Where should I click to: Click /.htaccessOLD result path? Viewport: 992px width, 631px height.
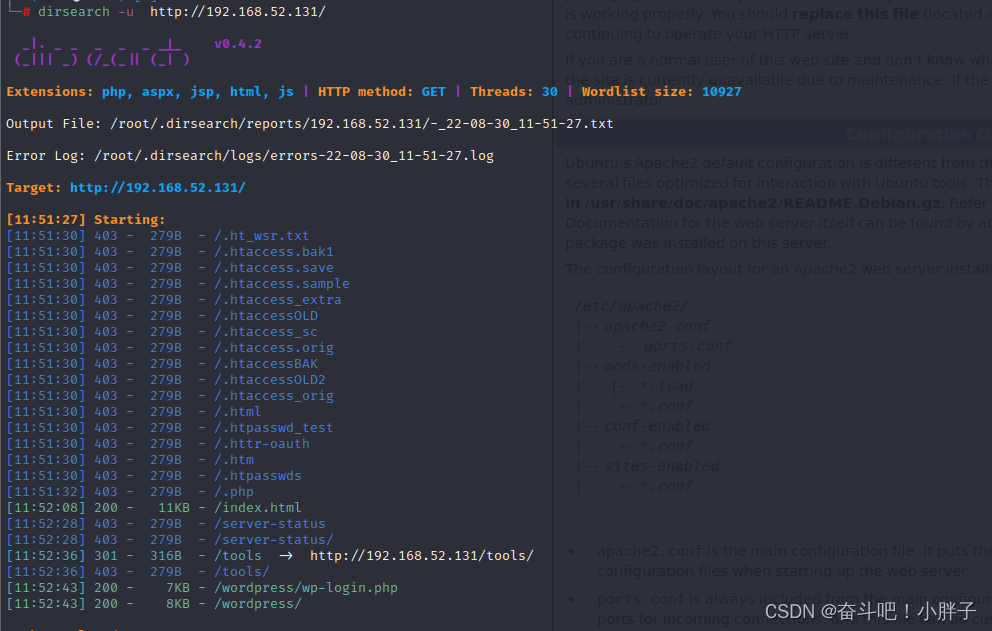click(266, 315)
